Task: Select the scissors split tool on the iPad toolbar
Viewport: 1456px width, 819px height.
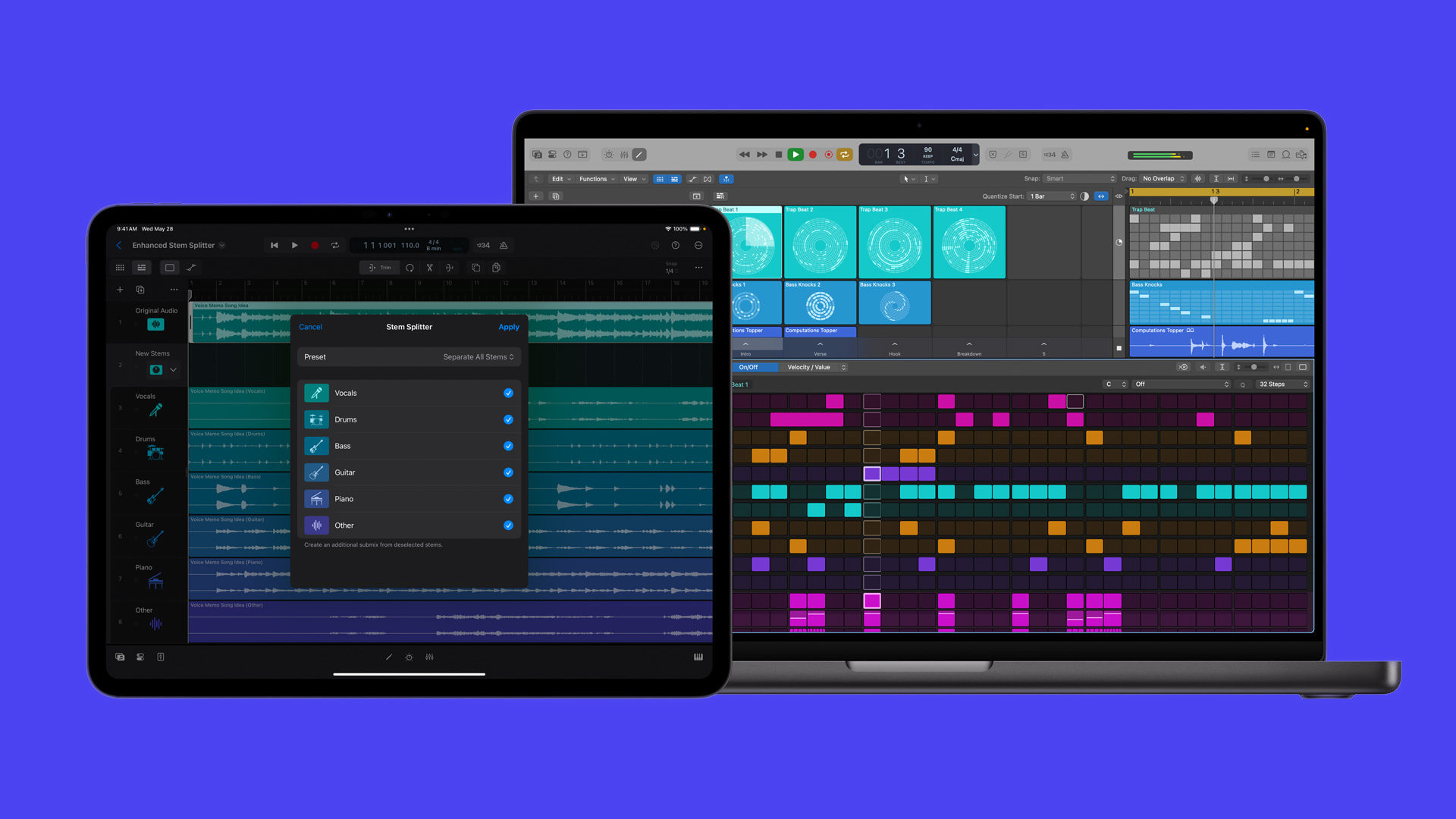Action: (430, 268)
